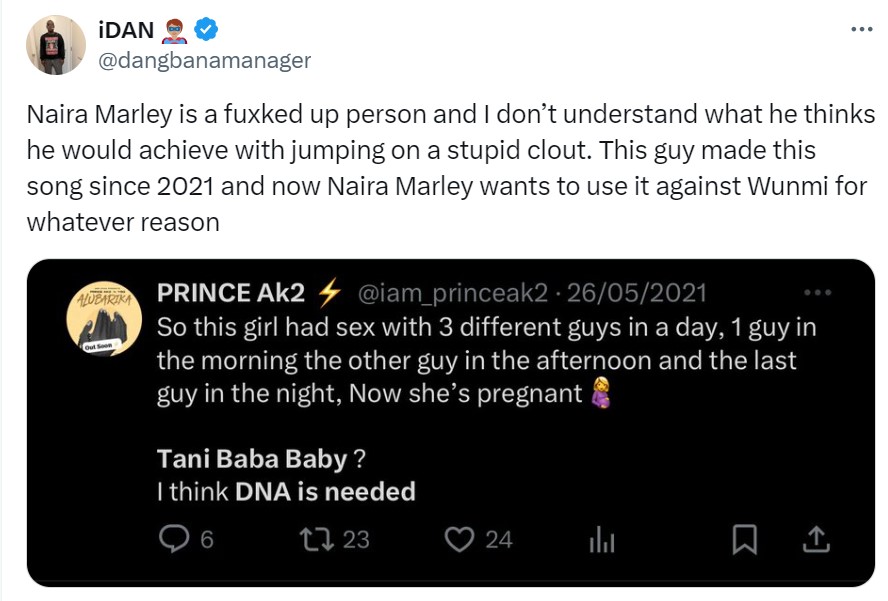This screenshot has height=601, width=888.
Task: Open iDAN's profile picture
Action: 55,44
